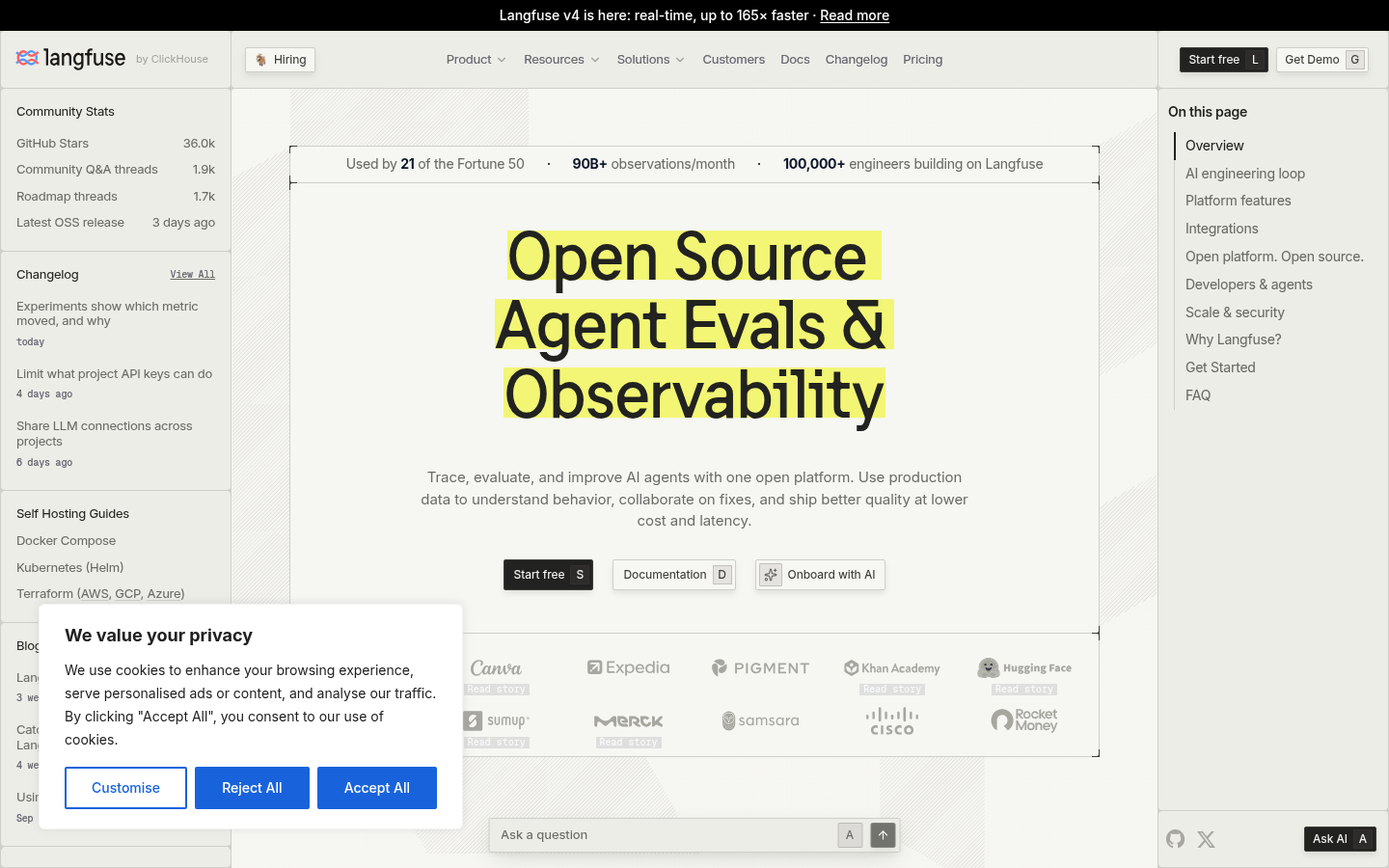The image size is (1389, 868).
Task: Open the GitHub icon link
Action: (1175, 839)
